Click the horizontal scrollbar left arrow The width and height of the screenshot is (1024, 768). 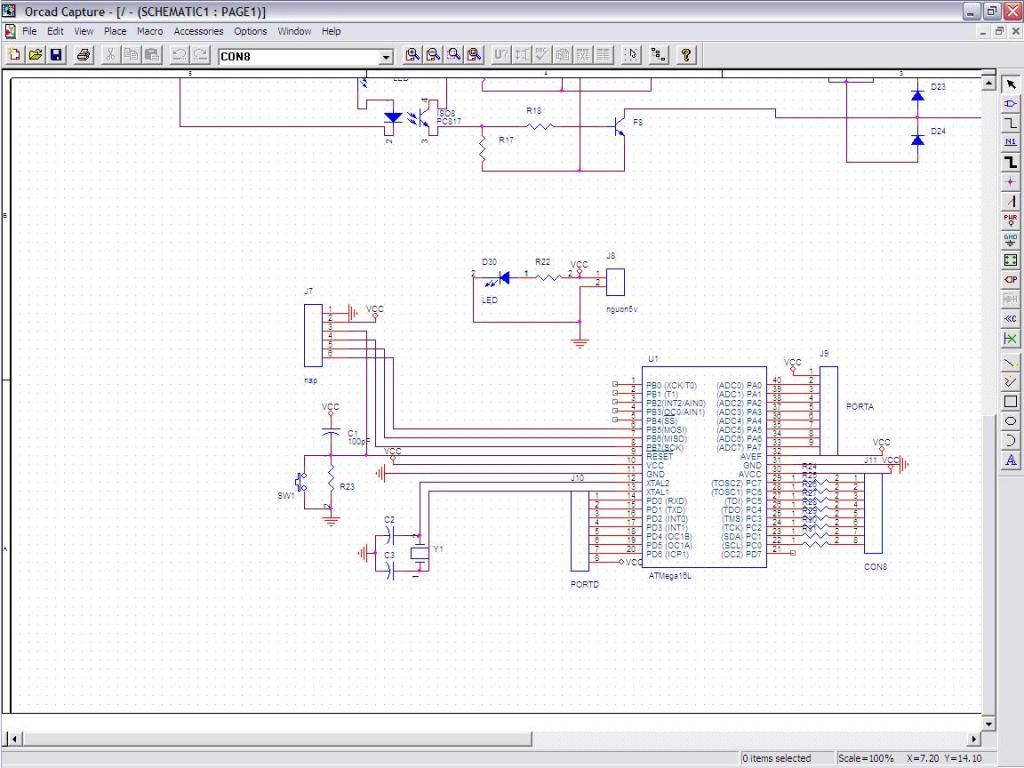tap(14, 739)
